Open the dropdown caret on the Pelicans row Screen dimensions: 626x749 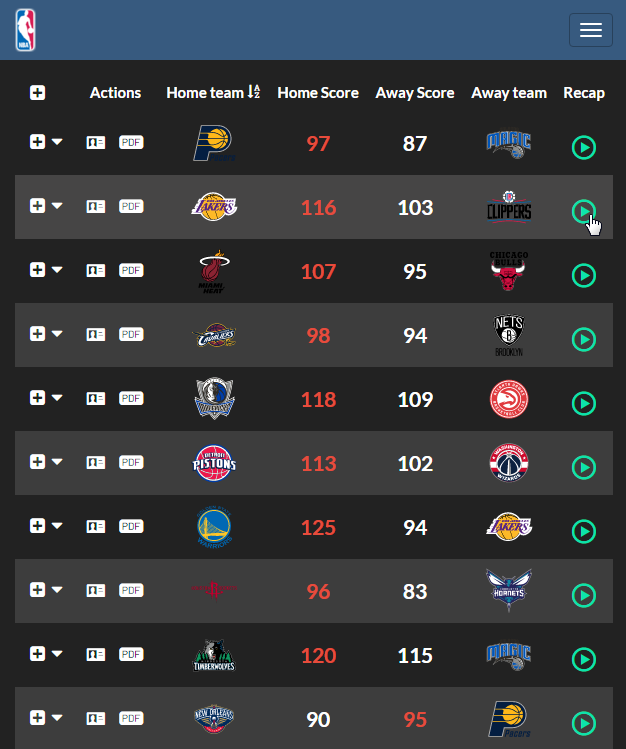tap(57, 718)
